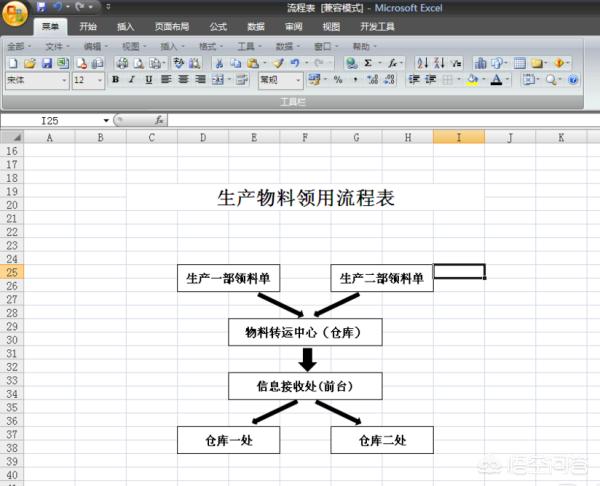This screenshot has height=486, width=600.
Task: Click the yellow fill color bucket
Action: (x=472, y=80)
